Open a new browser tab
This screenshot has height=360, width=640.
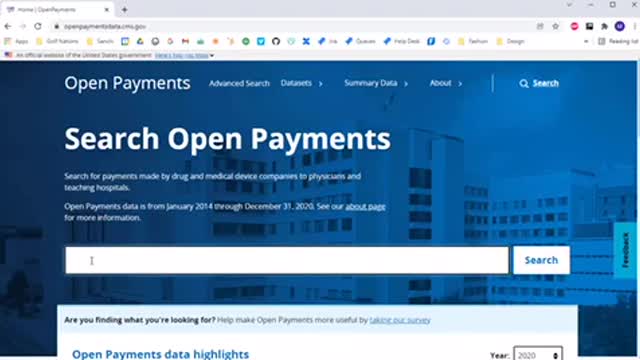pyautogui.click(x=124, y=9)
